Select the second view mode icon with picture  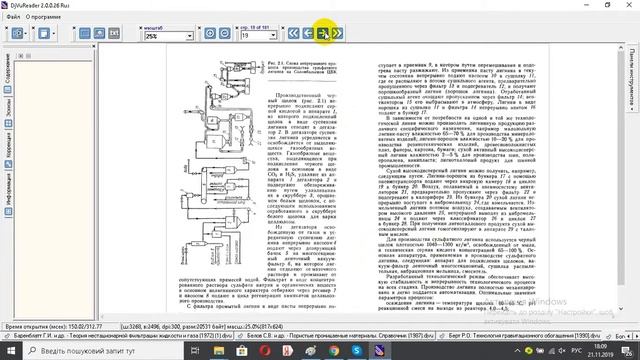point(99,33)
